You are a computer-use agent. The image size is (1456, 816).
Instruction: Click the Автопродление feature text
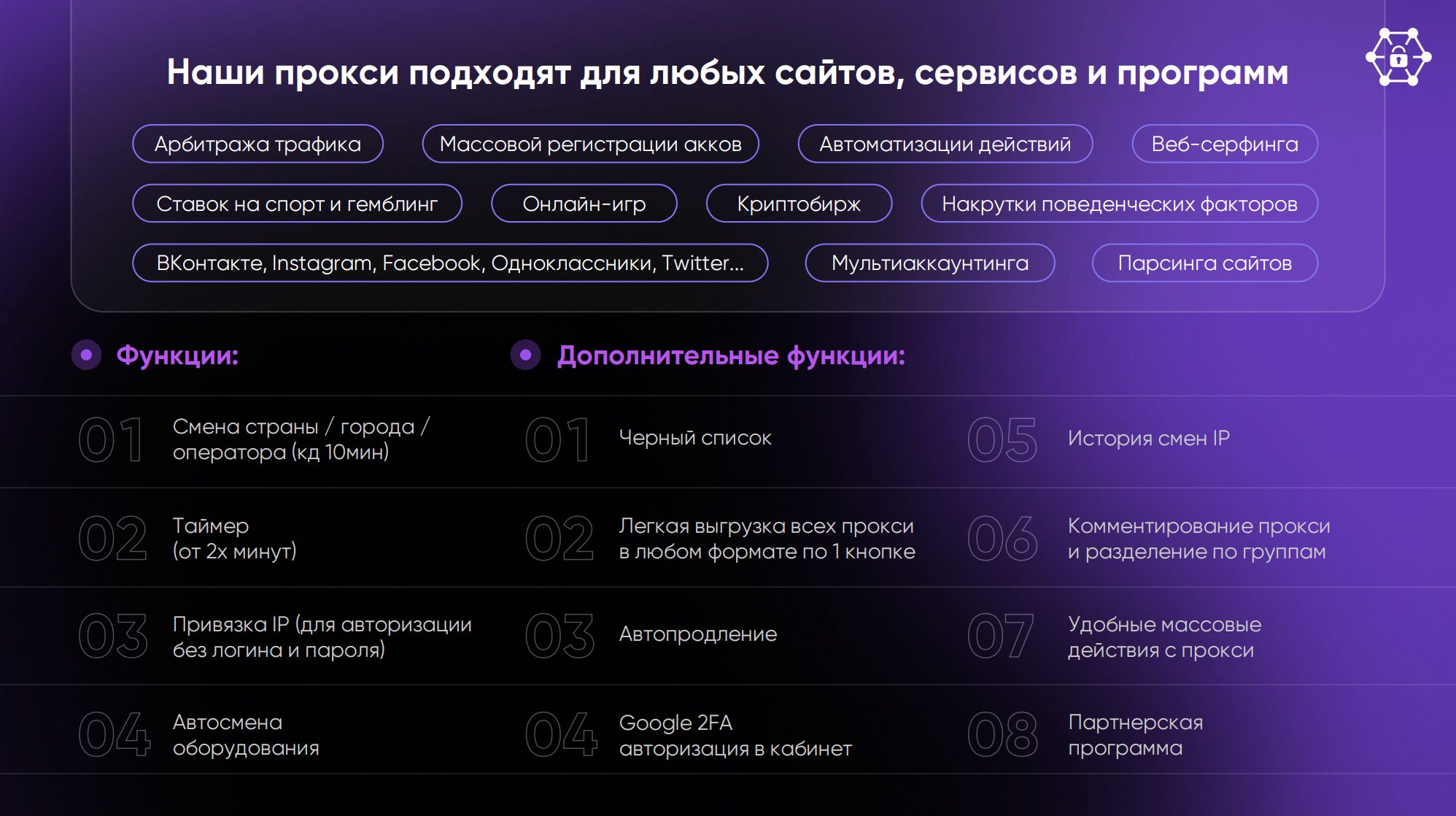[x=697, y=634]
